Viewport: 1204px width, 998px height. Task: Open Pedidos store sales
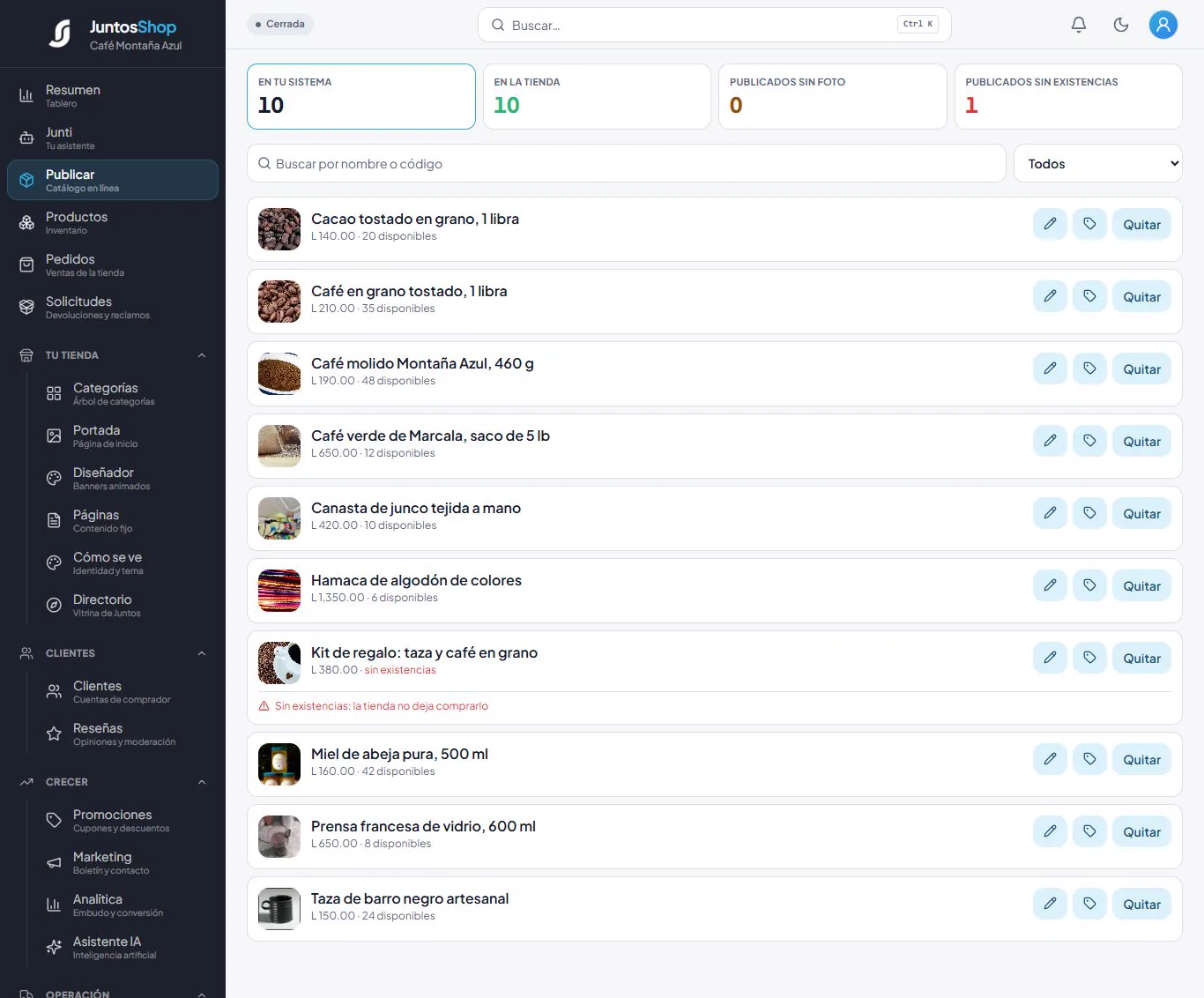point(113,264)
